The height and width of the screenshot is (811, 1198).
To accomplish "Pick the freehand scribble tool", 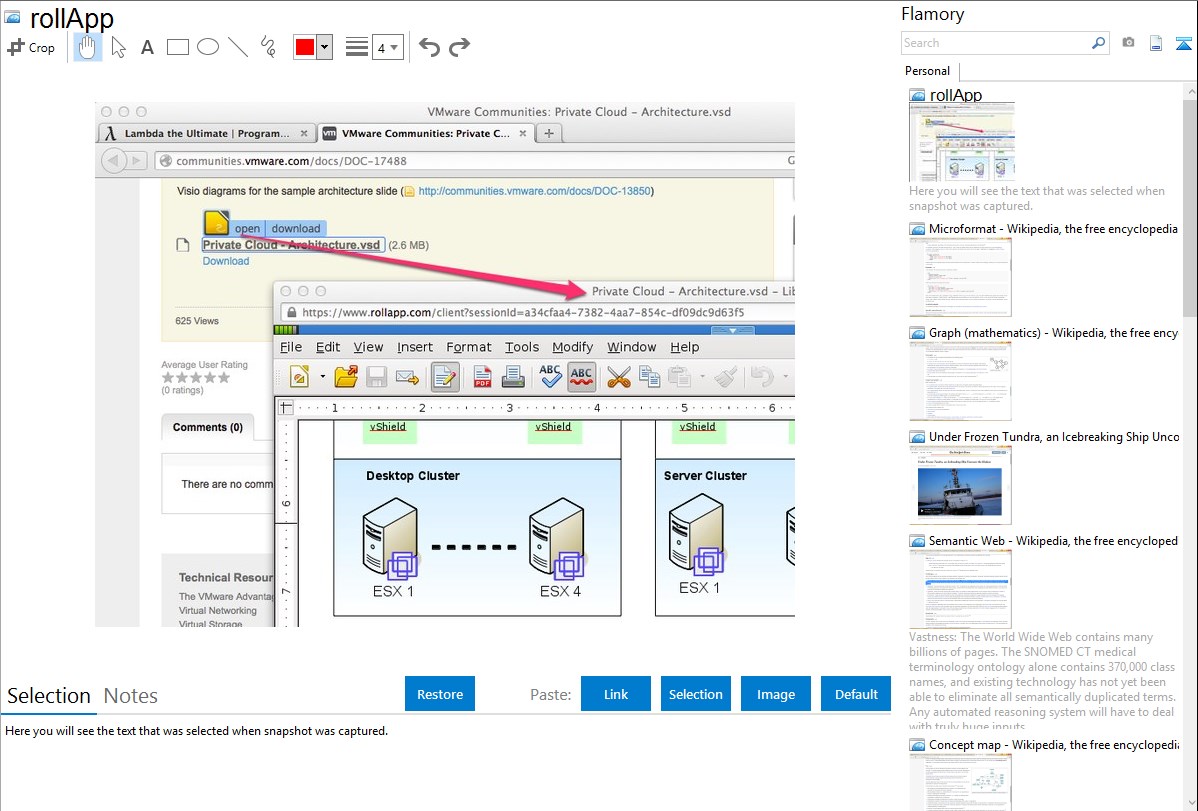I will click(x=268, y=47).
